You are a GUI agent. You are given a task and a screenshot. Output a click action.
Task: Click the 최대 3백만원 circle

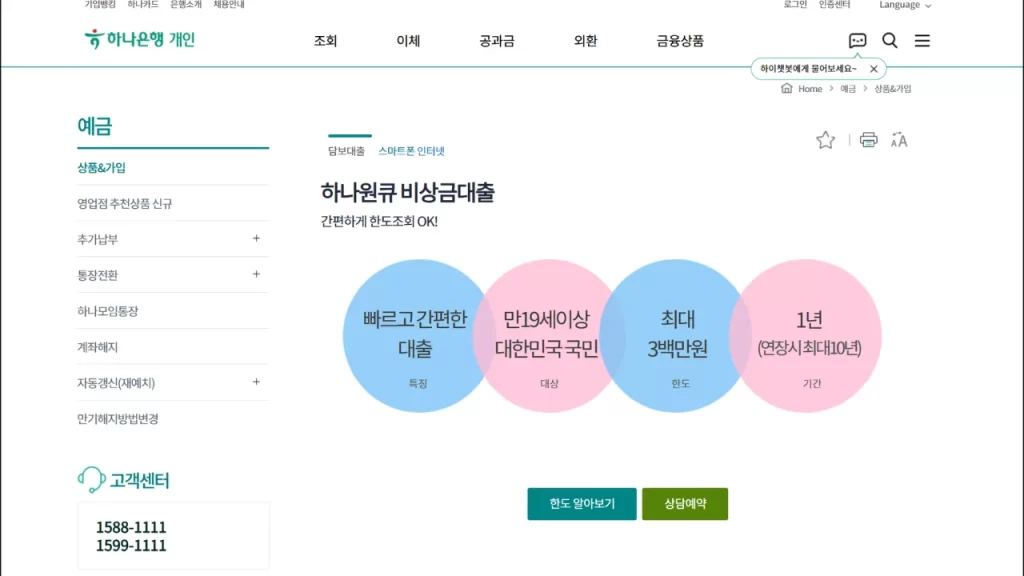(677, 336)
